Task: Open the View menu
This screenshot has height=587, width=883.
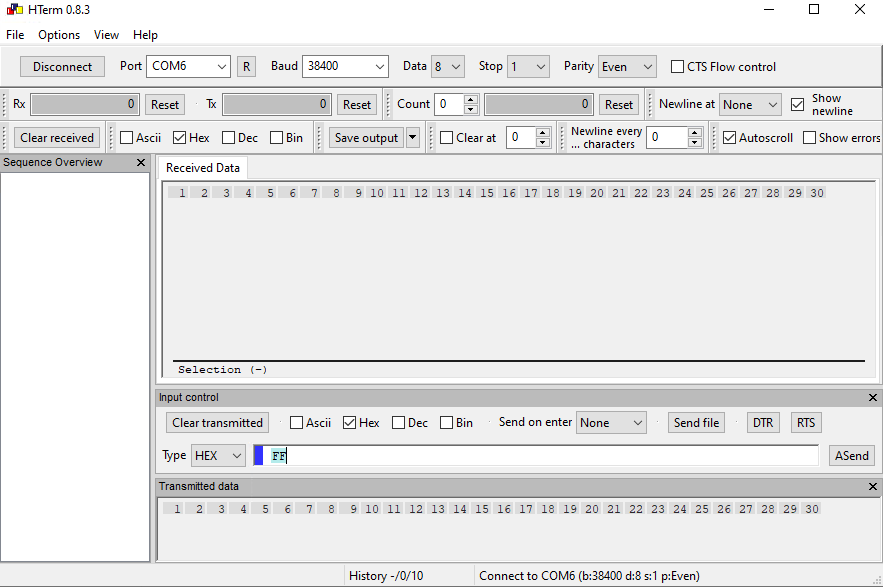Action: (106, 35)
